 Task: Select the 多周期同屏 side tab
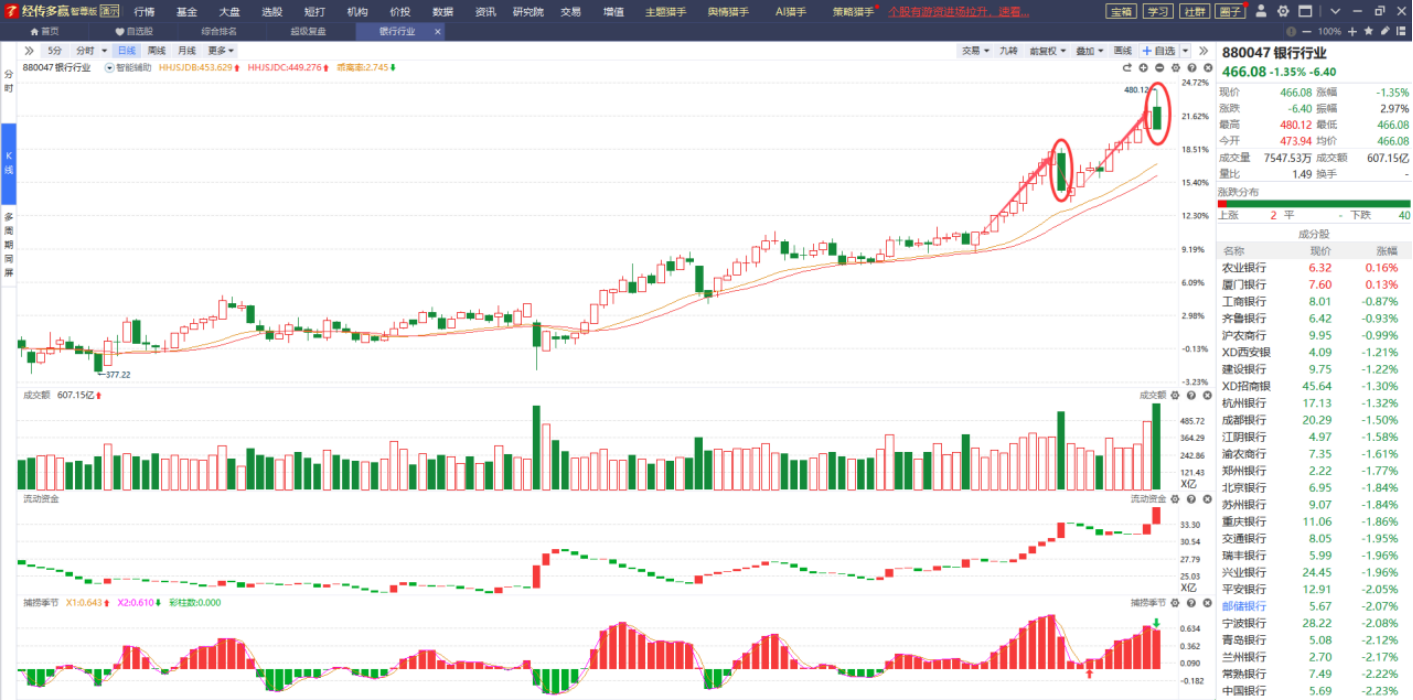tap(9, 244)
